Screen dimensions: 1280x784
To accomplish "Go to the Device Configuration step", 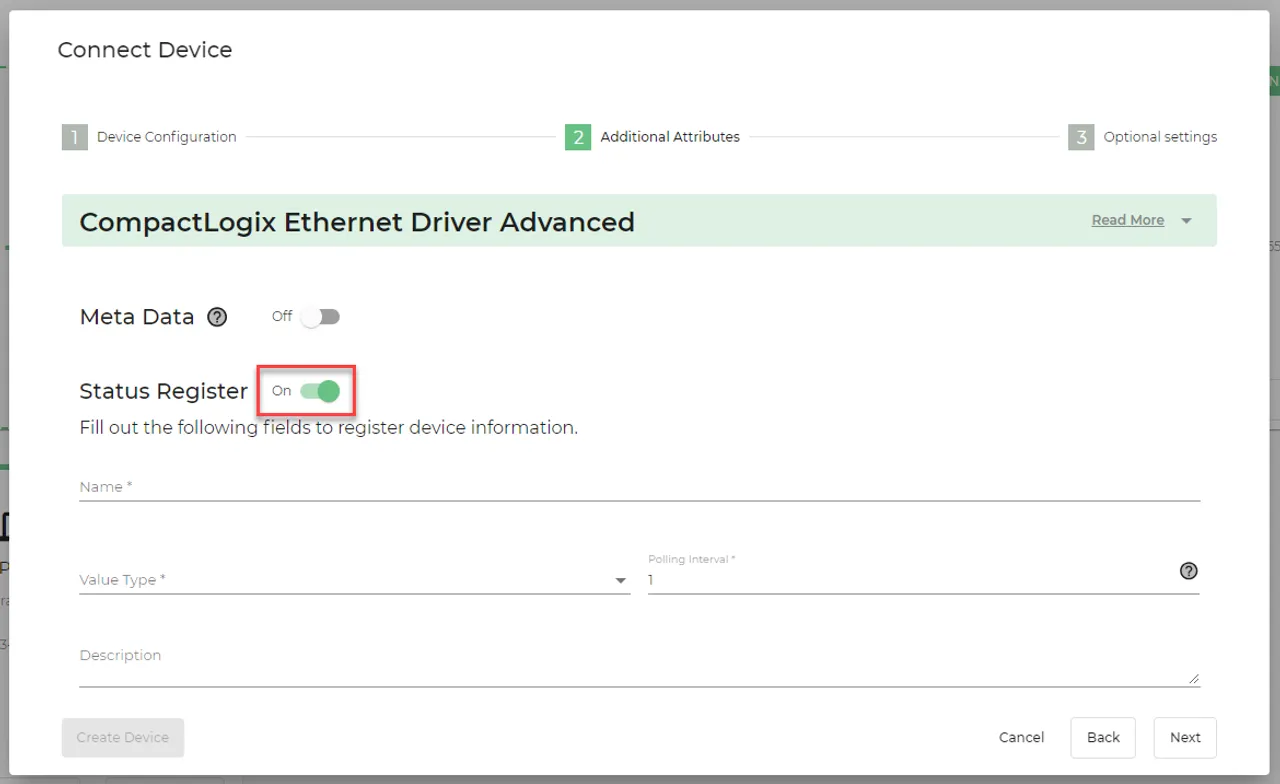I will pos(167,137).
